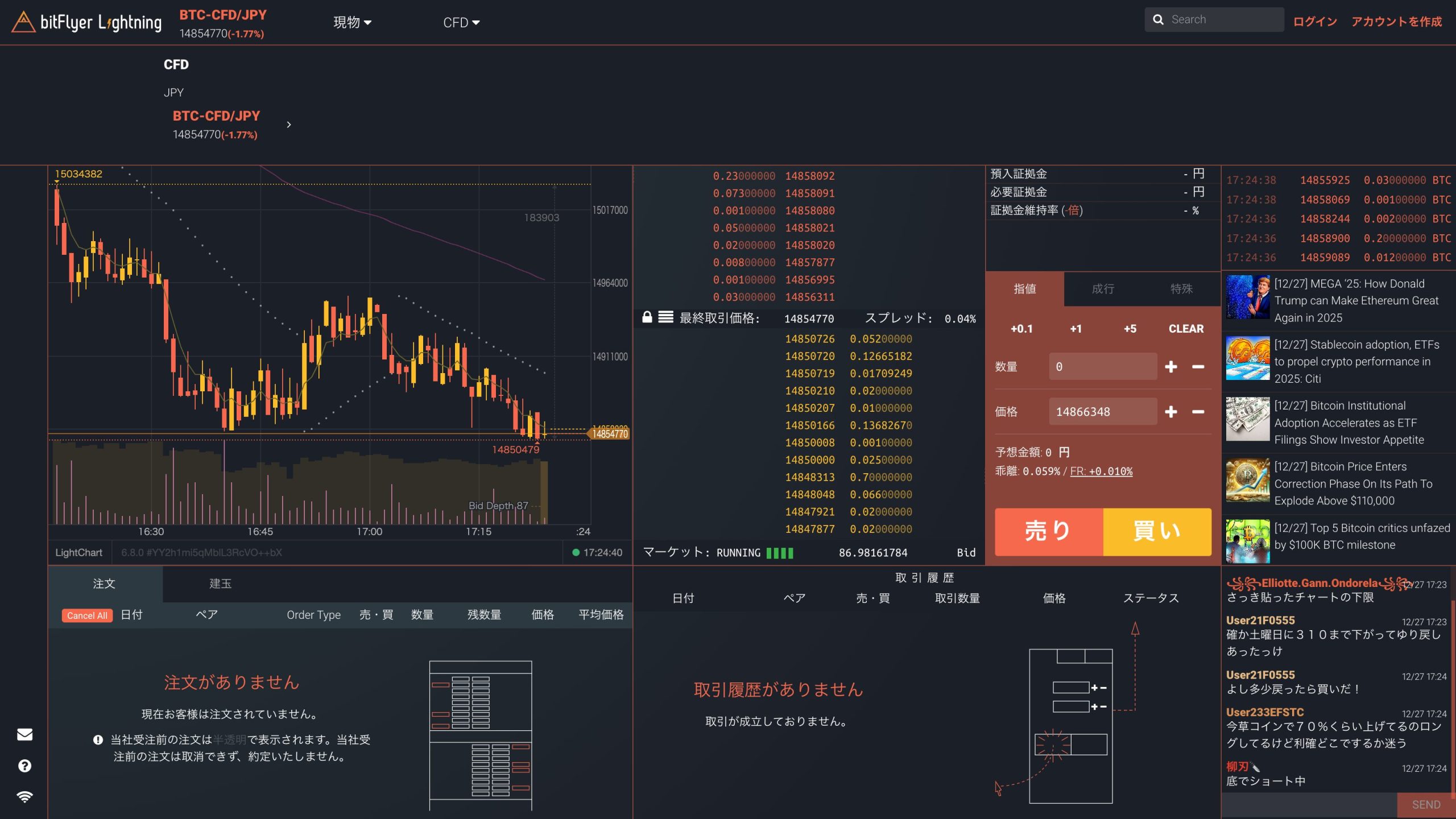Select the 特殊 special order type
1456x819 pixels.
[x=1181, y=289]
